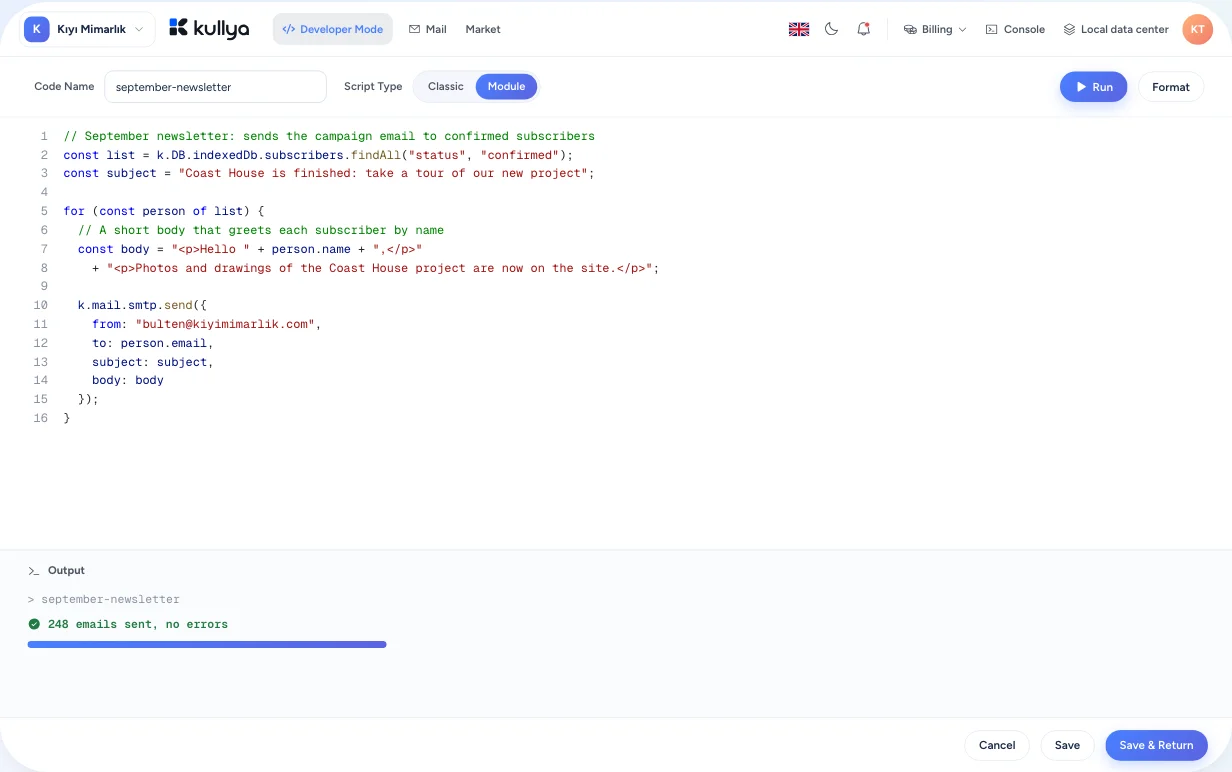Click the green success check icon
Viewport: 1232px width, 772px height.
pyautogui.click(x=34, y=624)
